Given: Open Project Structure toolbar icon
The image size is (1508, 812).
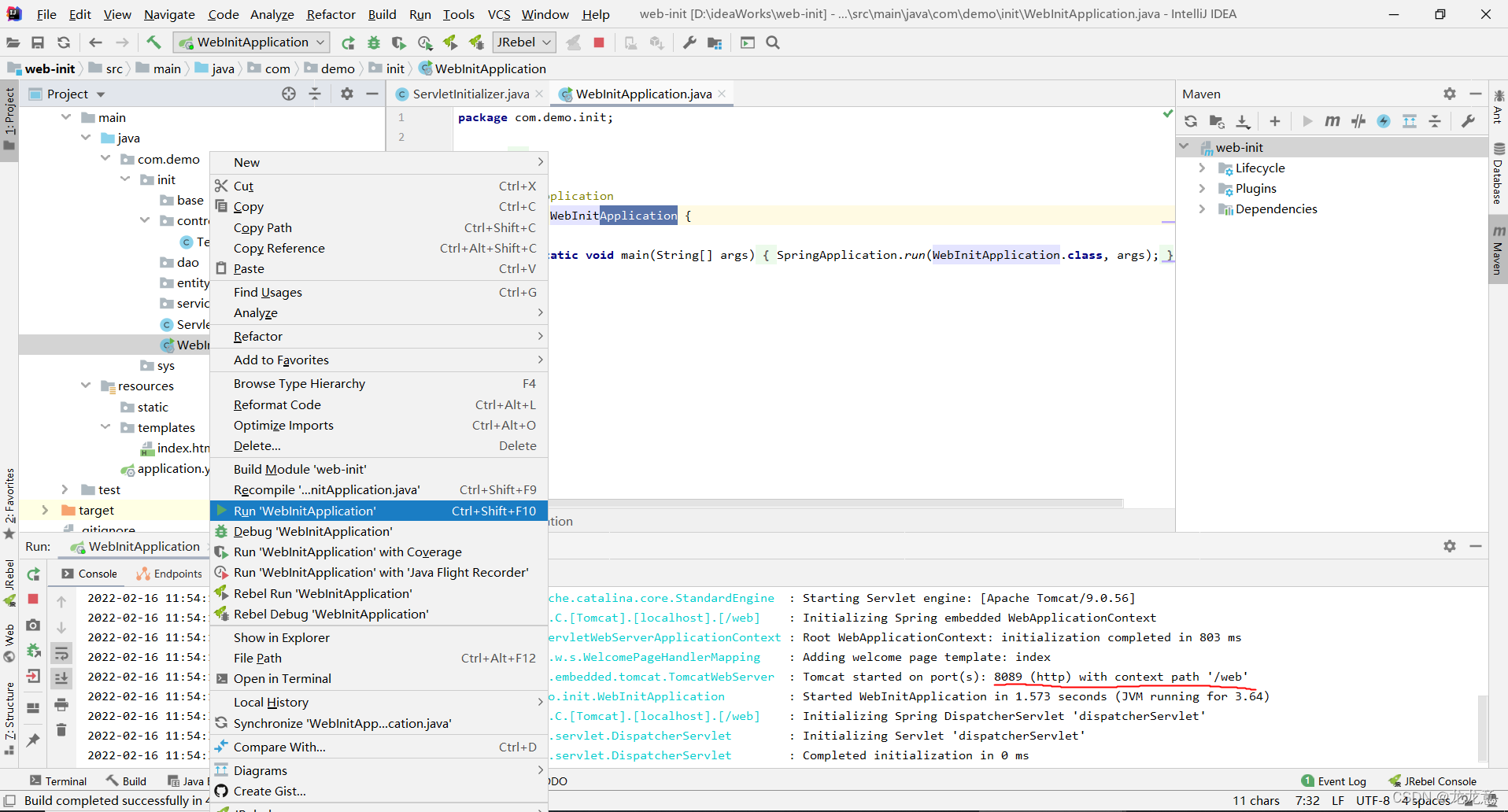Looking at the screenshot, I should tap(715, 42).
